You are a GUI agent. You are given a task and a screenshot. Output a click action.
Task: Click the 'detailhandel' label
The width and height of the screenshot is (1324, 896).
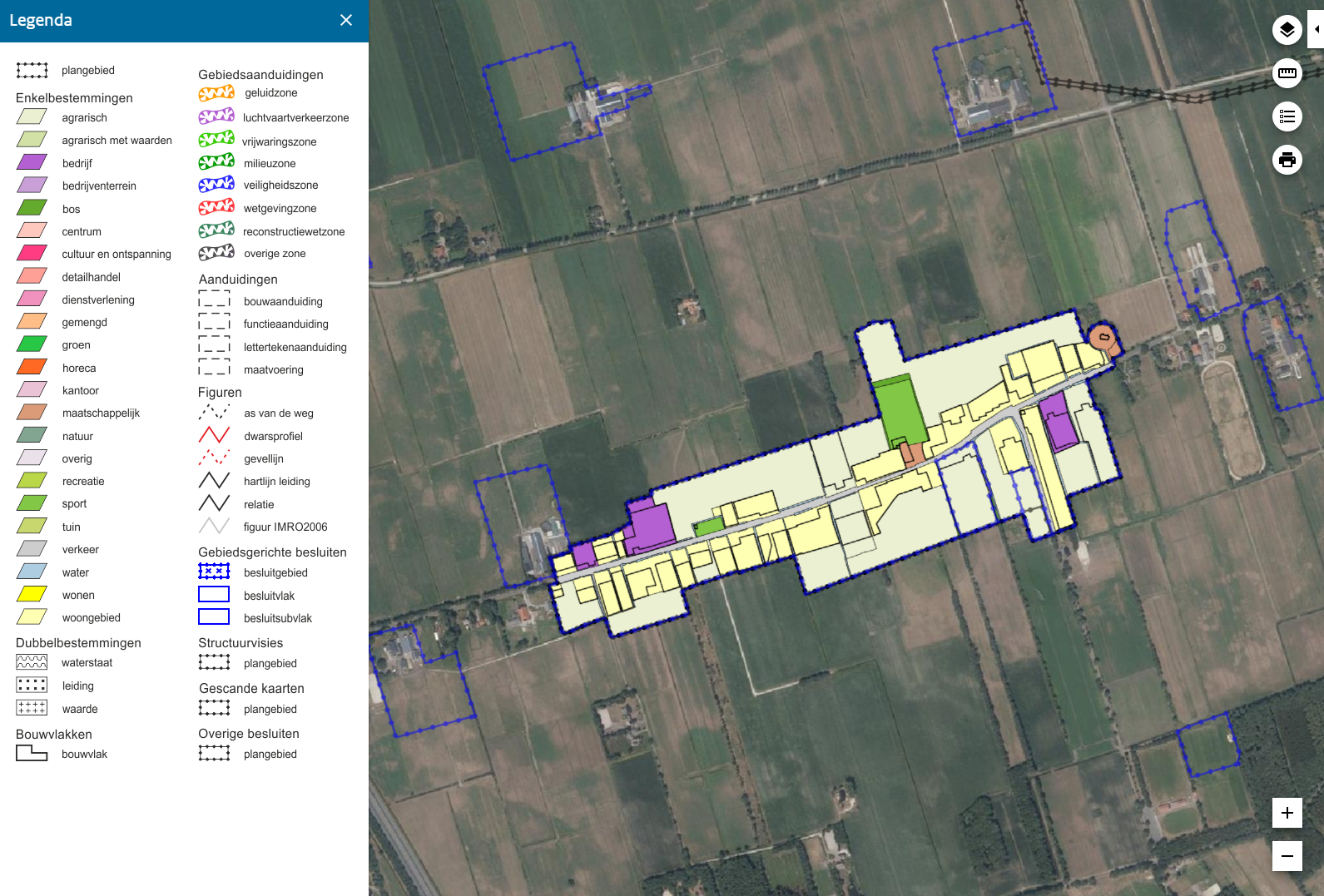(x=91, y=278)
